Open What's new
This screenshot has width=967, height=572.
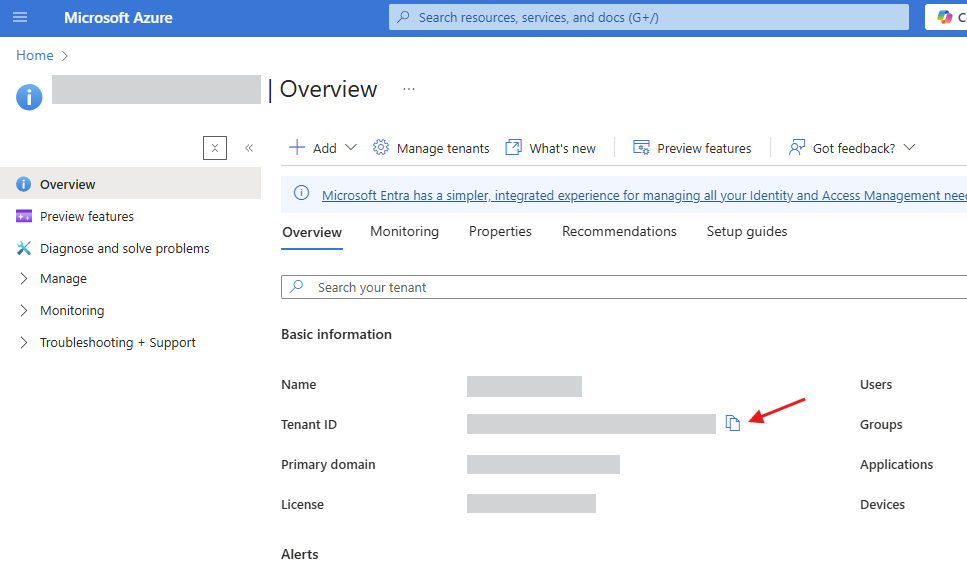click(562, 149)
